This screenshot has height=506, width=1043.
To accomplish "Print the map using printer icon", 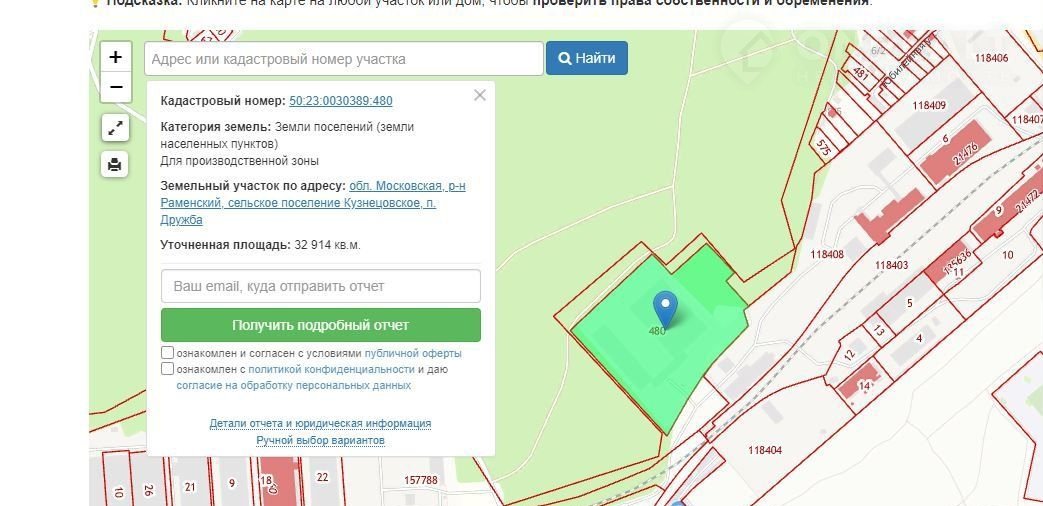I will coord(116,164).
